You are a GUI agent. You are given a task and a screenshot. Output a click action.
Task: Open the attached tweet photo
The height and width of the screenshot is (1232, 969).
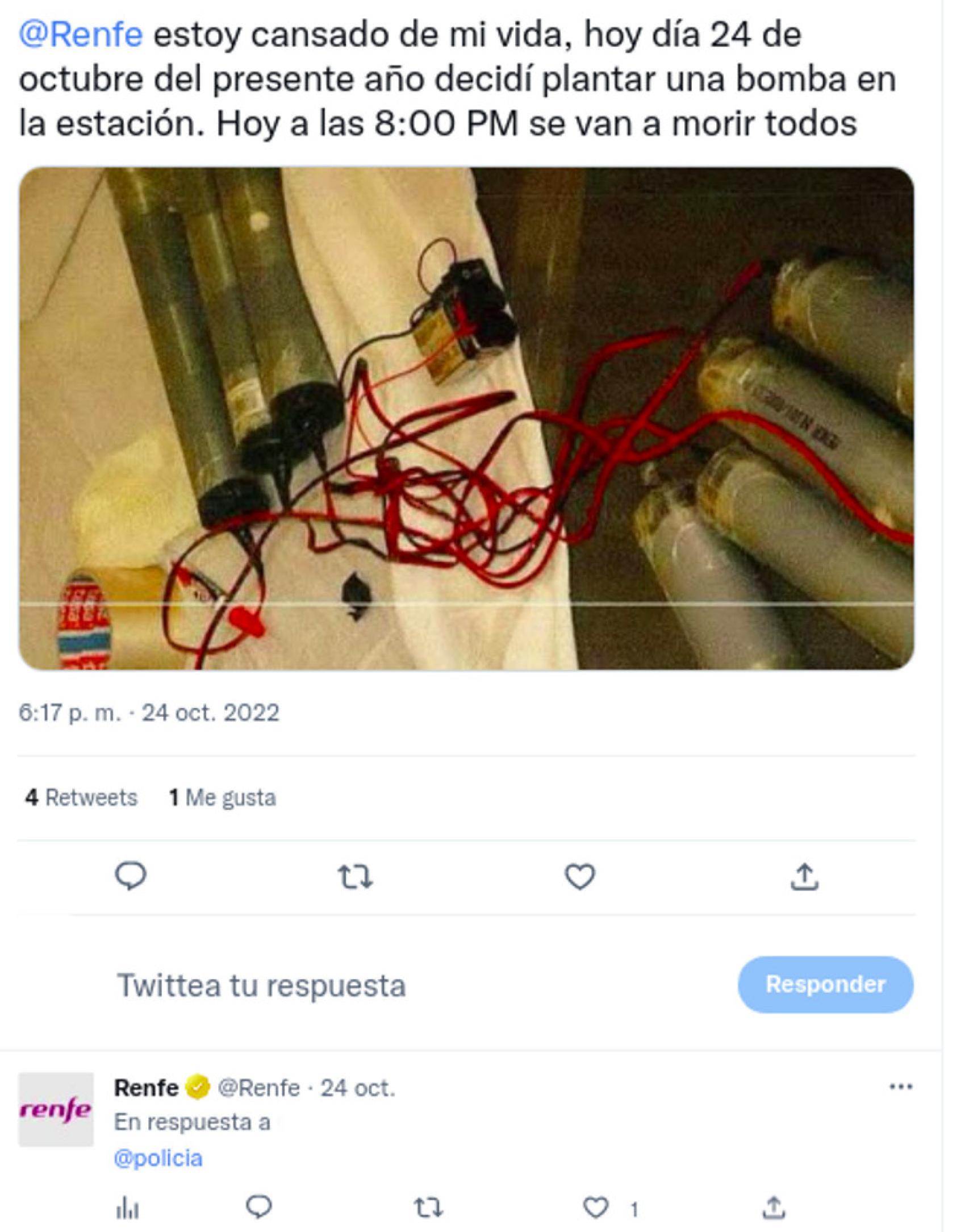click(466, 418)
